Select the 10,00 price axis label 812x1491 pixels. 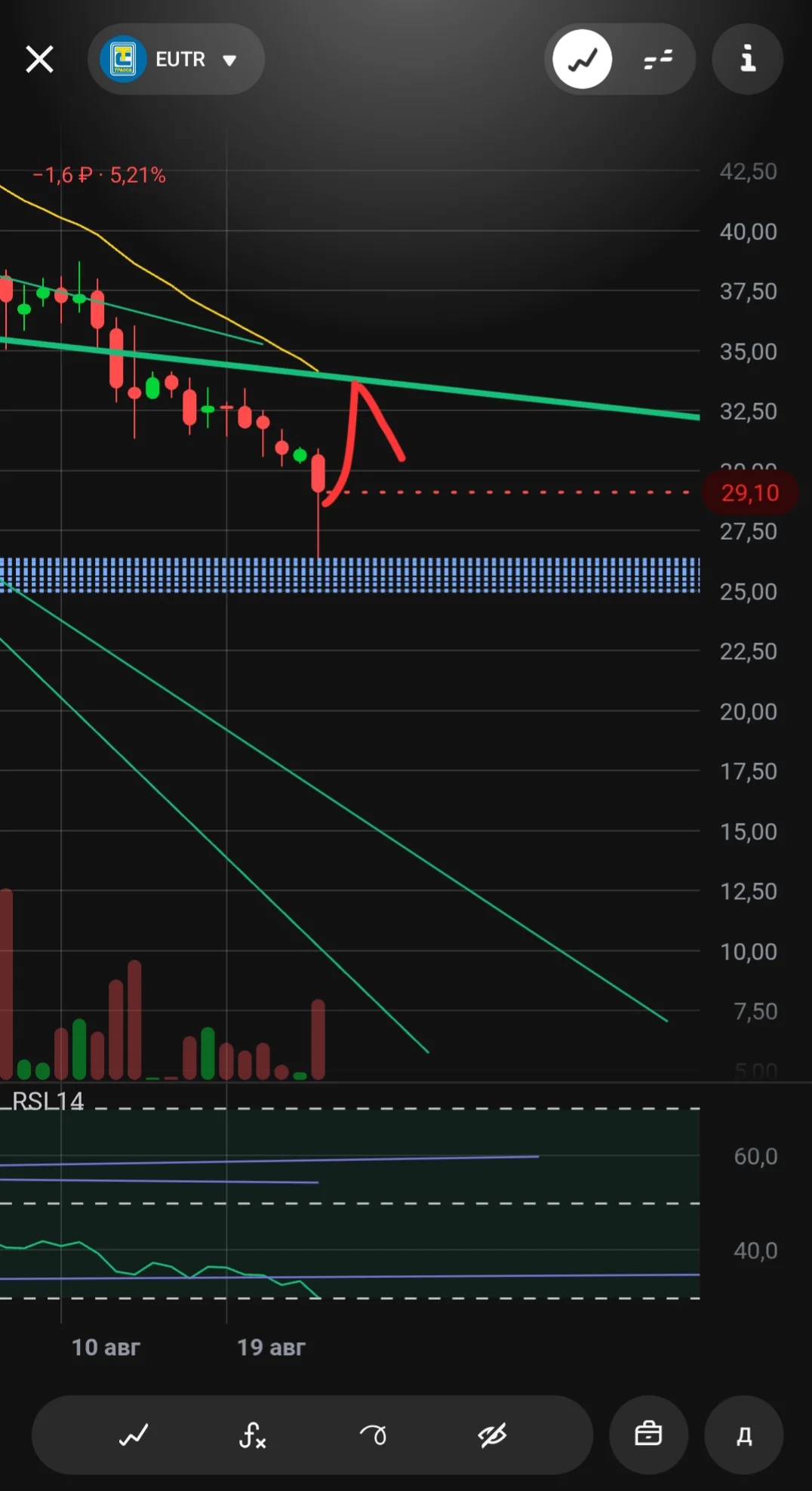[x=748, y=951]
